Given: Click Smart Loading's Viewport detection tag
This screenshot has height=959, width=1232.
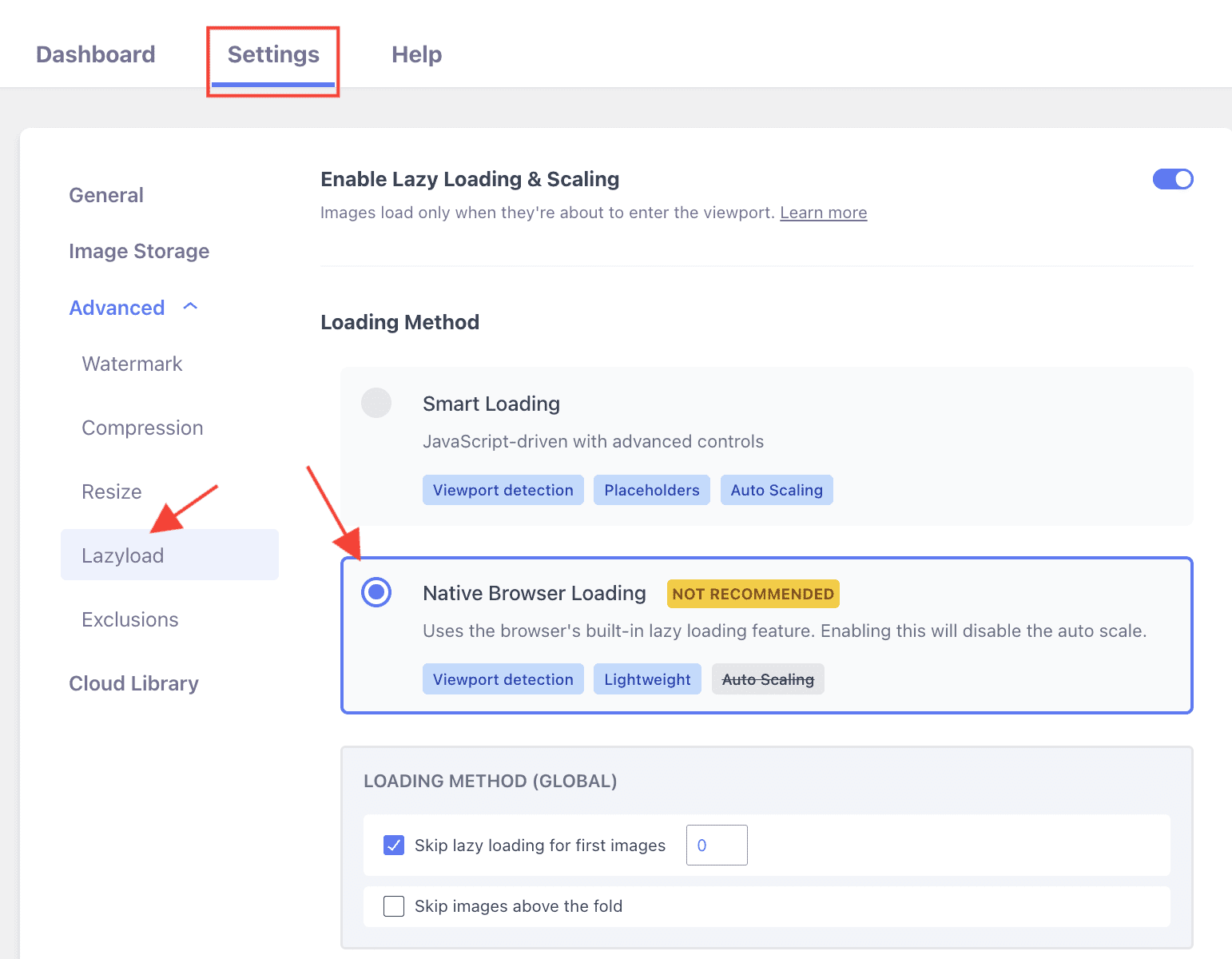Looking at the screenshot, I should 503,490.
